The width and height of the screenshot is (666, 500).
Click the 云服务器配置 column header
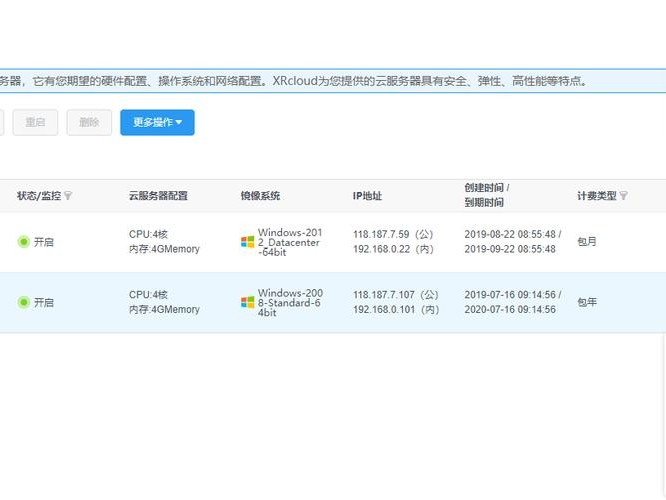(x=158, y=196)
